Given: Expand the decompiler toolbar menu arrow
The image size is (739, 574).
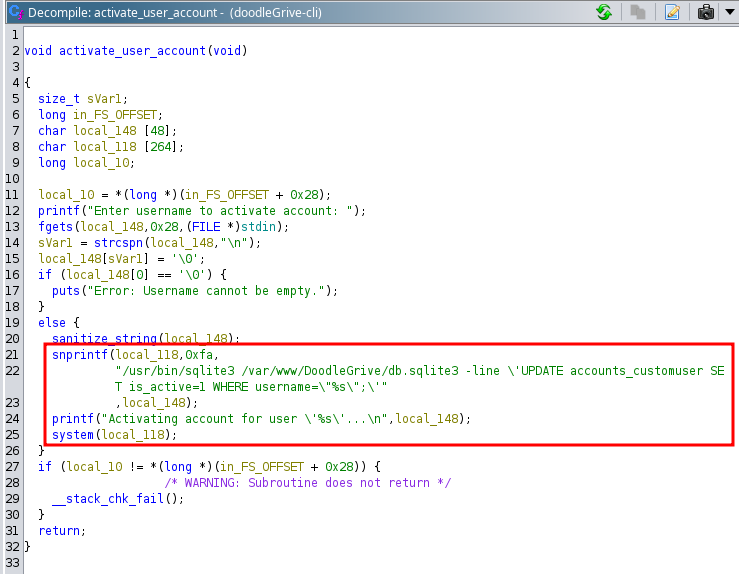Looking at the screenshot, I should pos(730,12).
